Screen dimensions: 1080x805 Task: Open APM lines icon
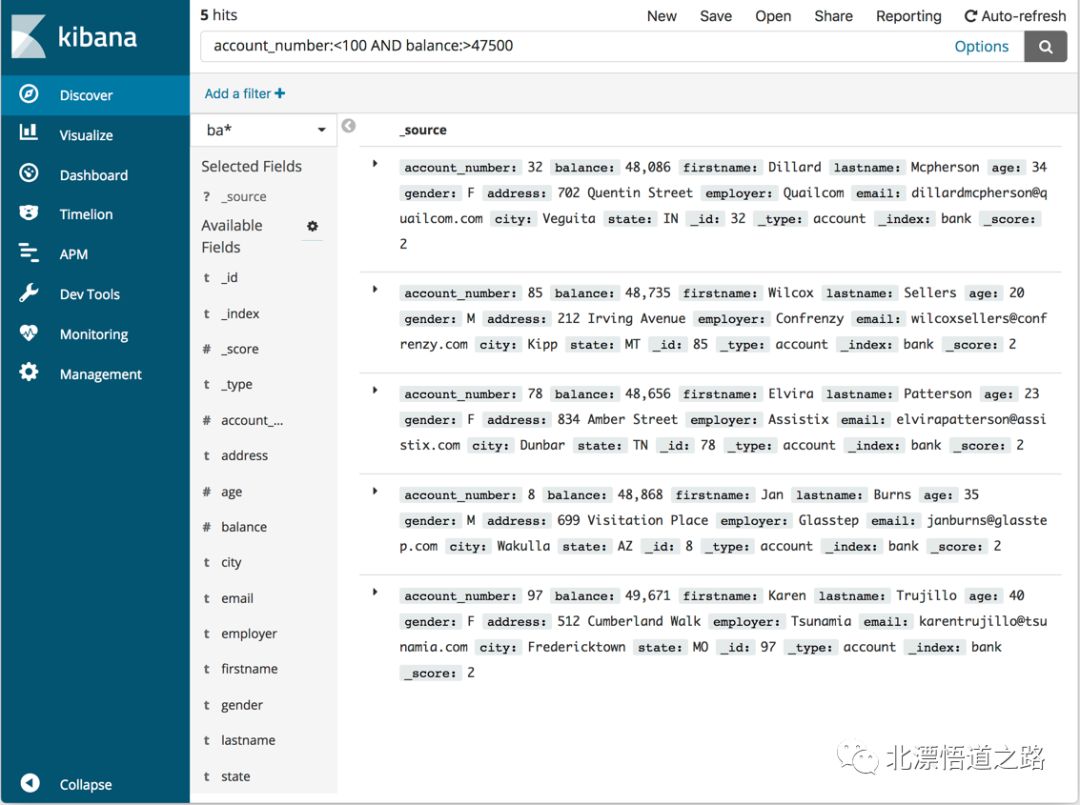click(x=28, y=253)
